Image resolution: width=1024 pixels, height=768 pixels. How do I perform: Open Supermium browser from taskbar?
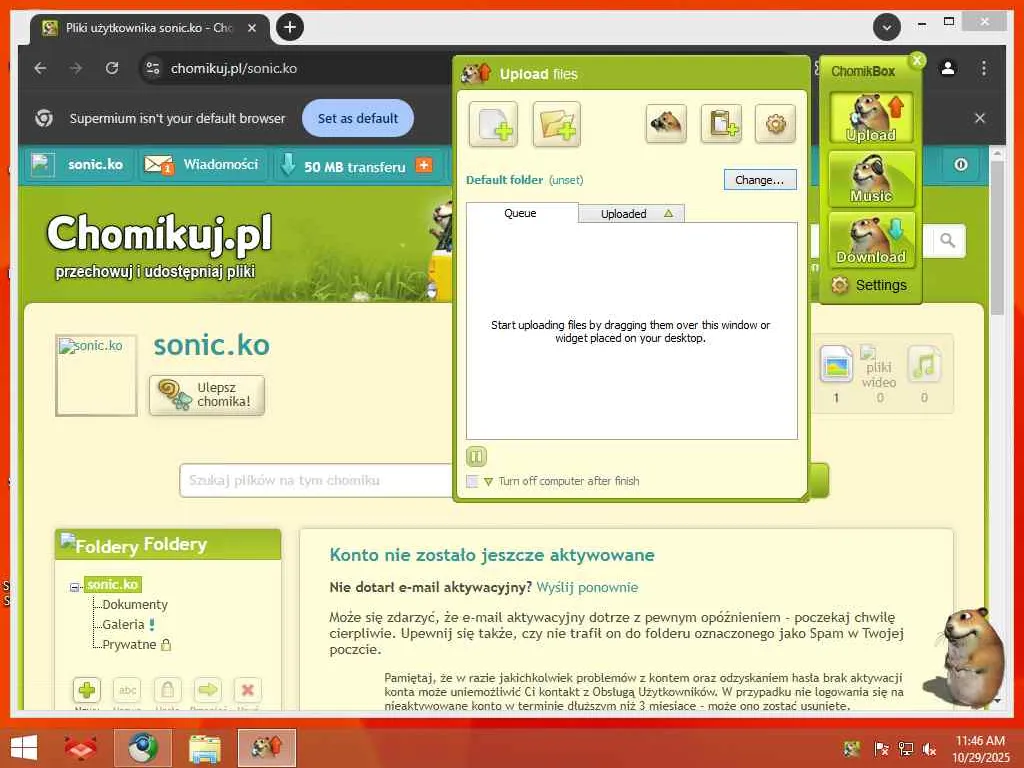tap(142, 748)
